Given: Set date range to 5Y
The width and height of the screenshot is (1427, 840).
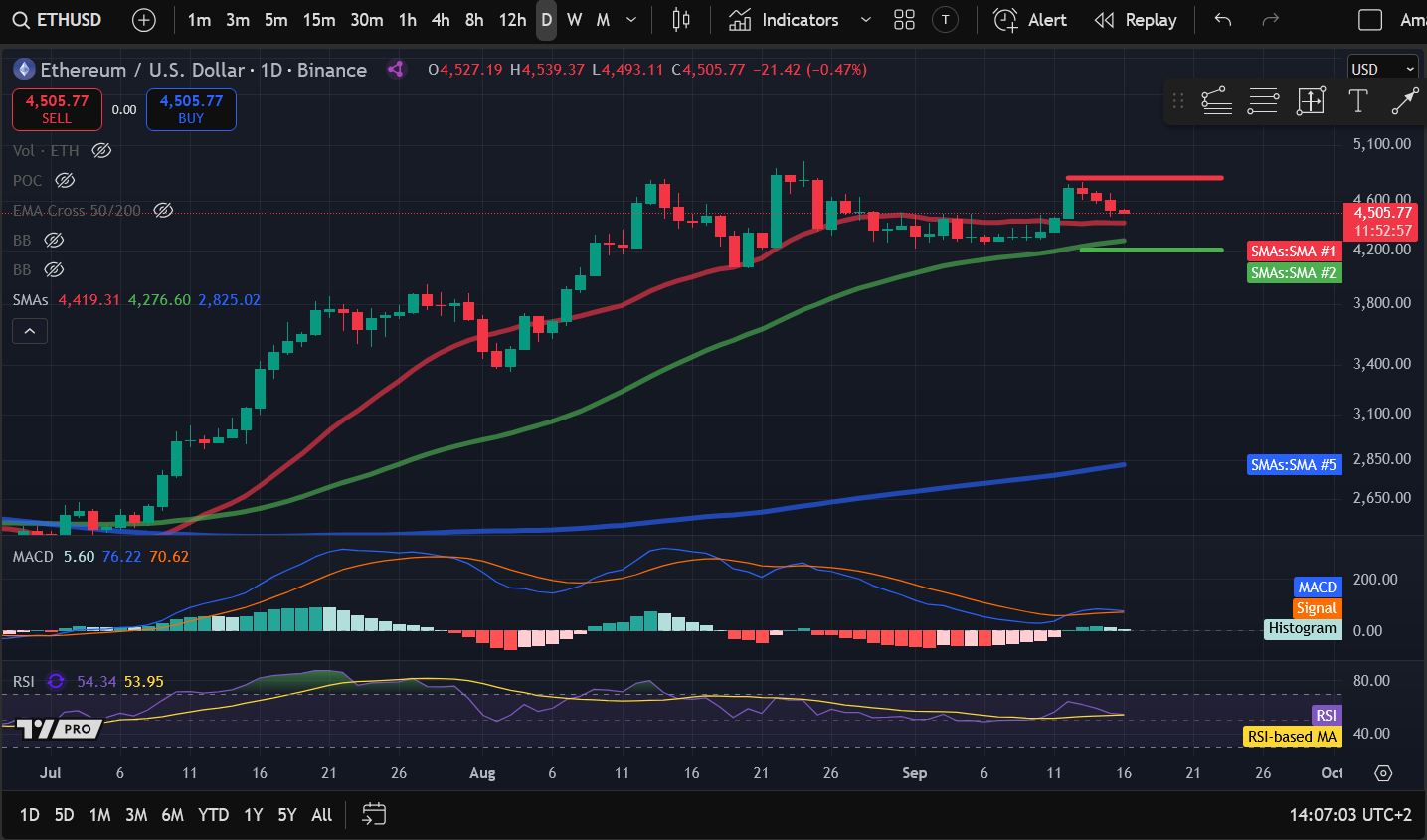Looking at the screenshot, I should point(287,815).
